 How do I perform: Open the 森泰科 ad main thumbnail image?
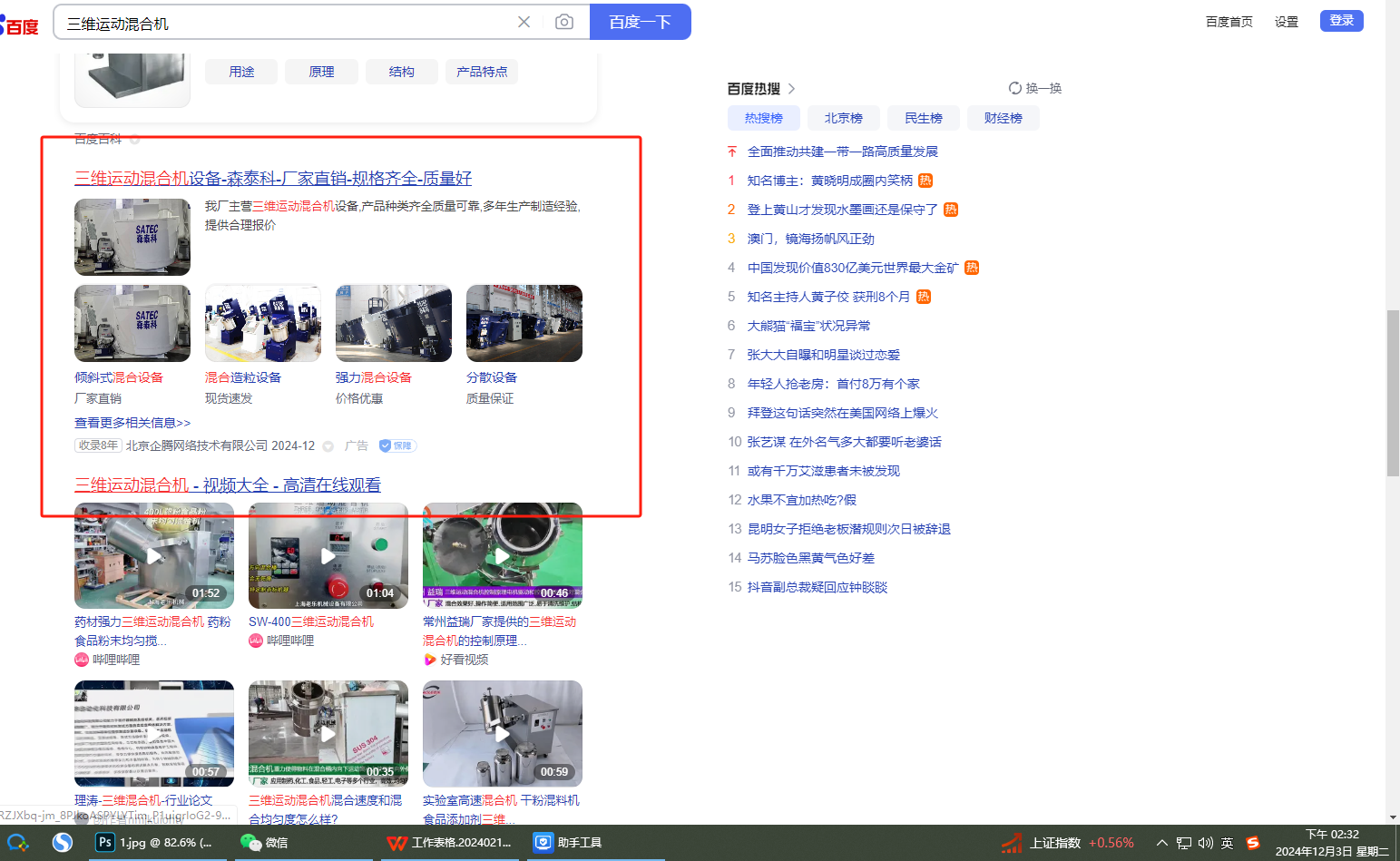pyautogui.click(x=132, y=237)
